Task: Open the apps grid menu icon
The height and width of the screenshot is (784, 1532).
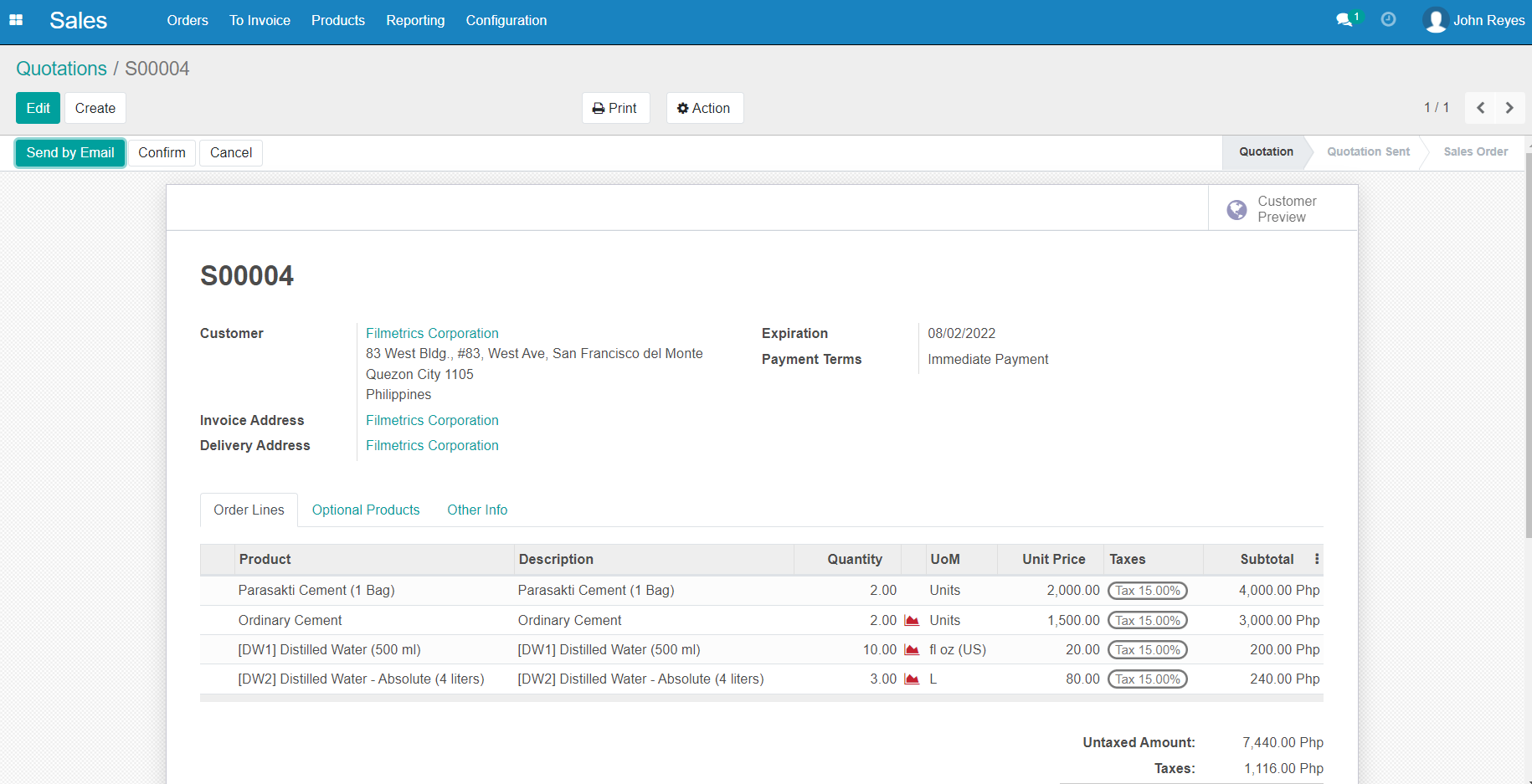Action: pyautogui.click(x=16, y=20)
